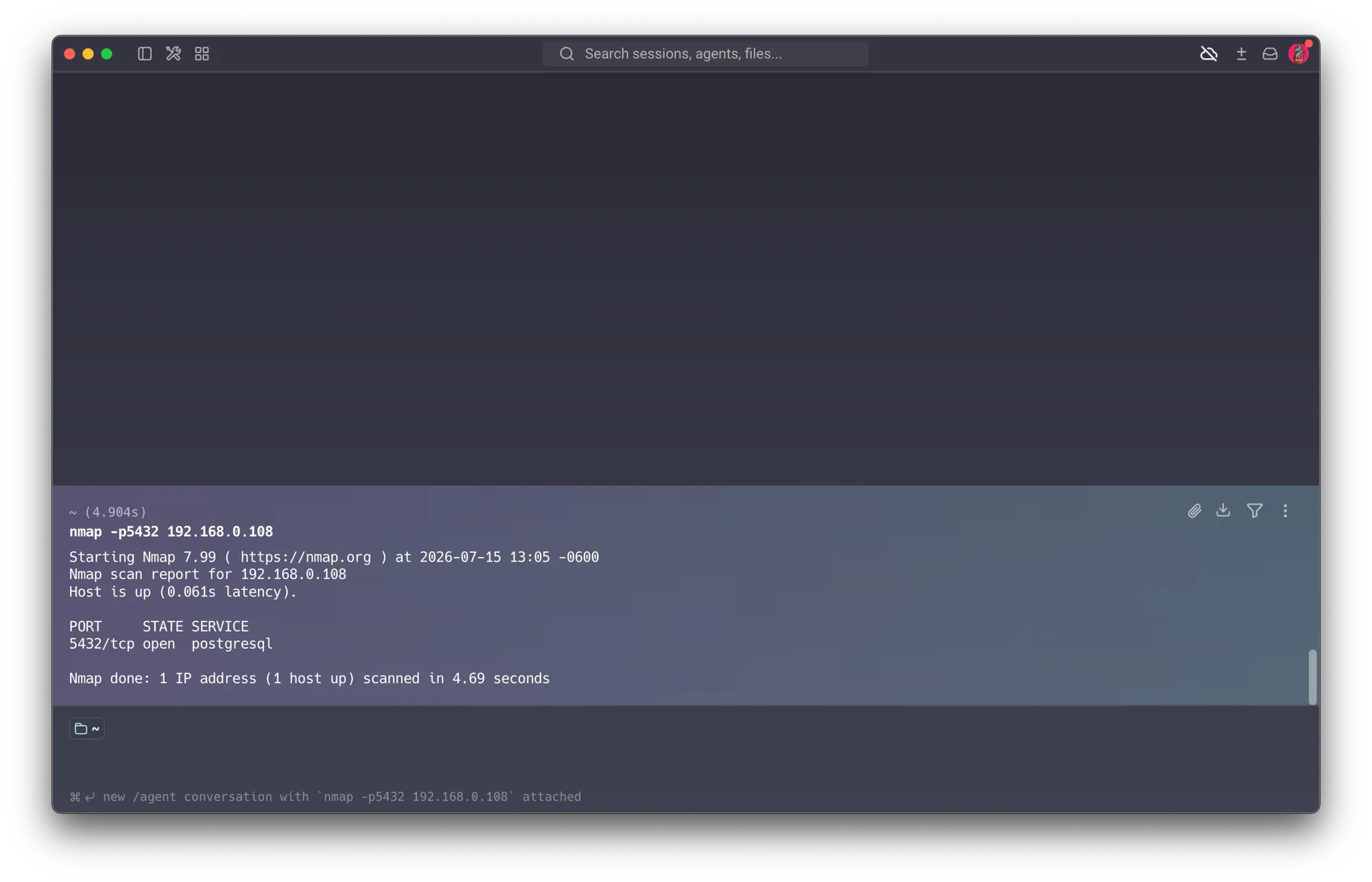Click the '~ (4.904s)' duration label

pyautogui.click(x=108, y=512)
